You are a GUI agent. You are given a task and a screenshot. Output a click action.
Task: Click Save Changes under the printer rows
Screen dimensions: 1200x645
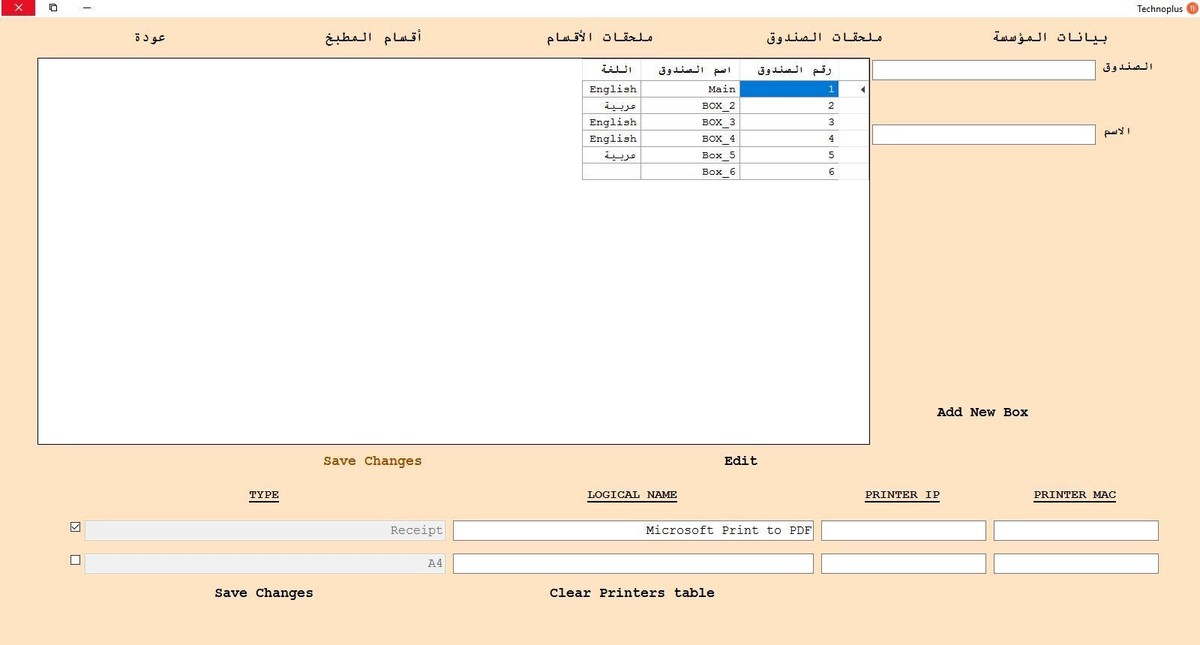pyautogui.click(x=263, y=592)
